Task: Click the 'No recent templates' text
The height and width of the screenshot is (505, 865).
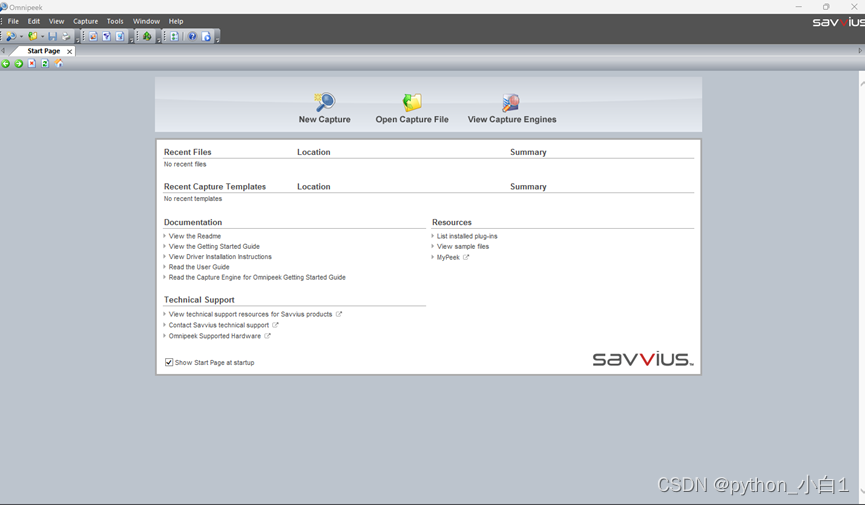Action: click(x=193, y=199)
